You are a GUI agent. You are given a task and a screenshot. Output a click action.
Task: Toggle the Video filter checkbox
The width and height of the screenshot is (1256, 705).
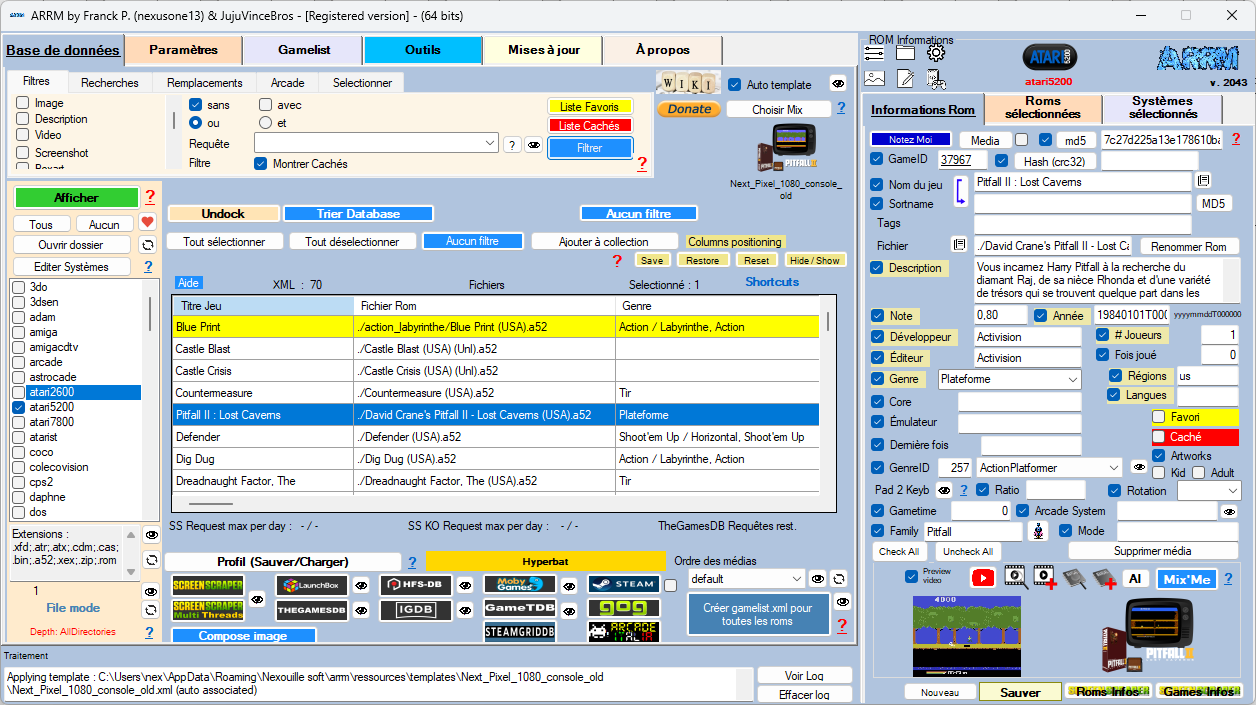coord(23,135)
